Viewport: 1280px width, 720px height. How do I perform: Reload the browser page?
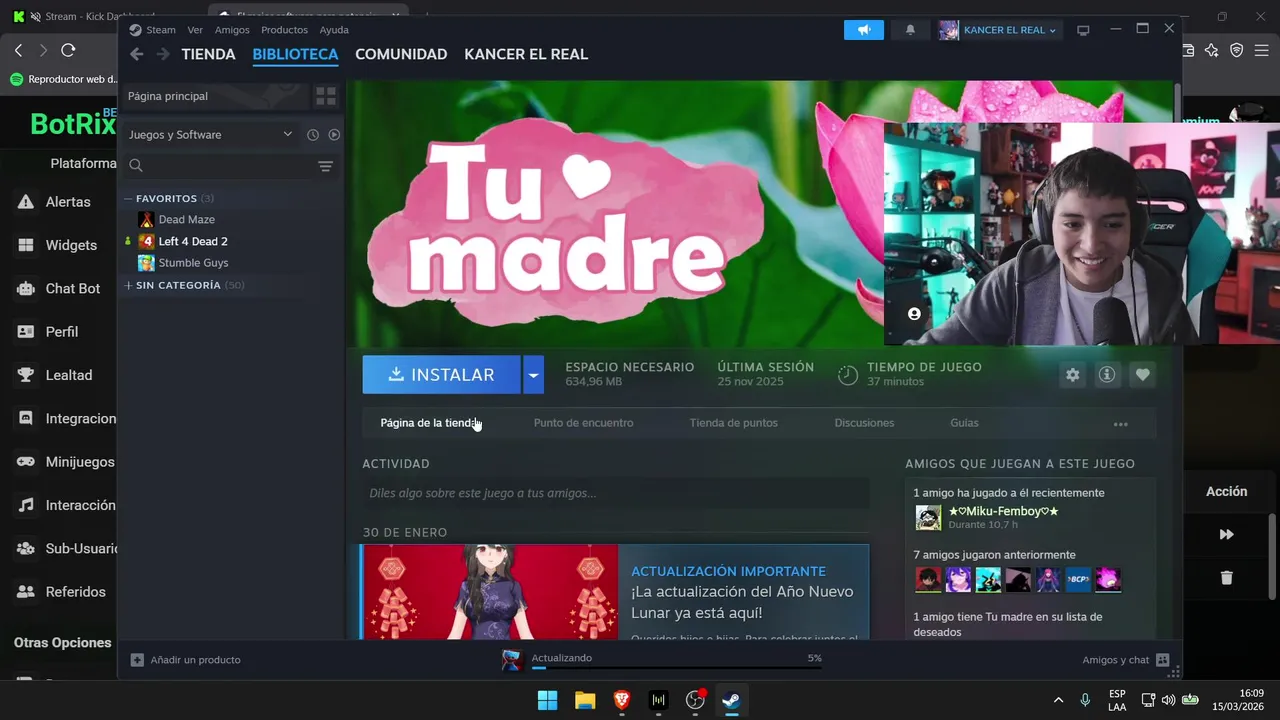point(68,50)
